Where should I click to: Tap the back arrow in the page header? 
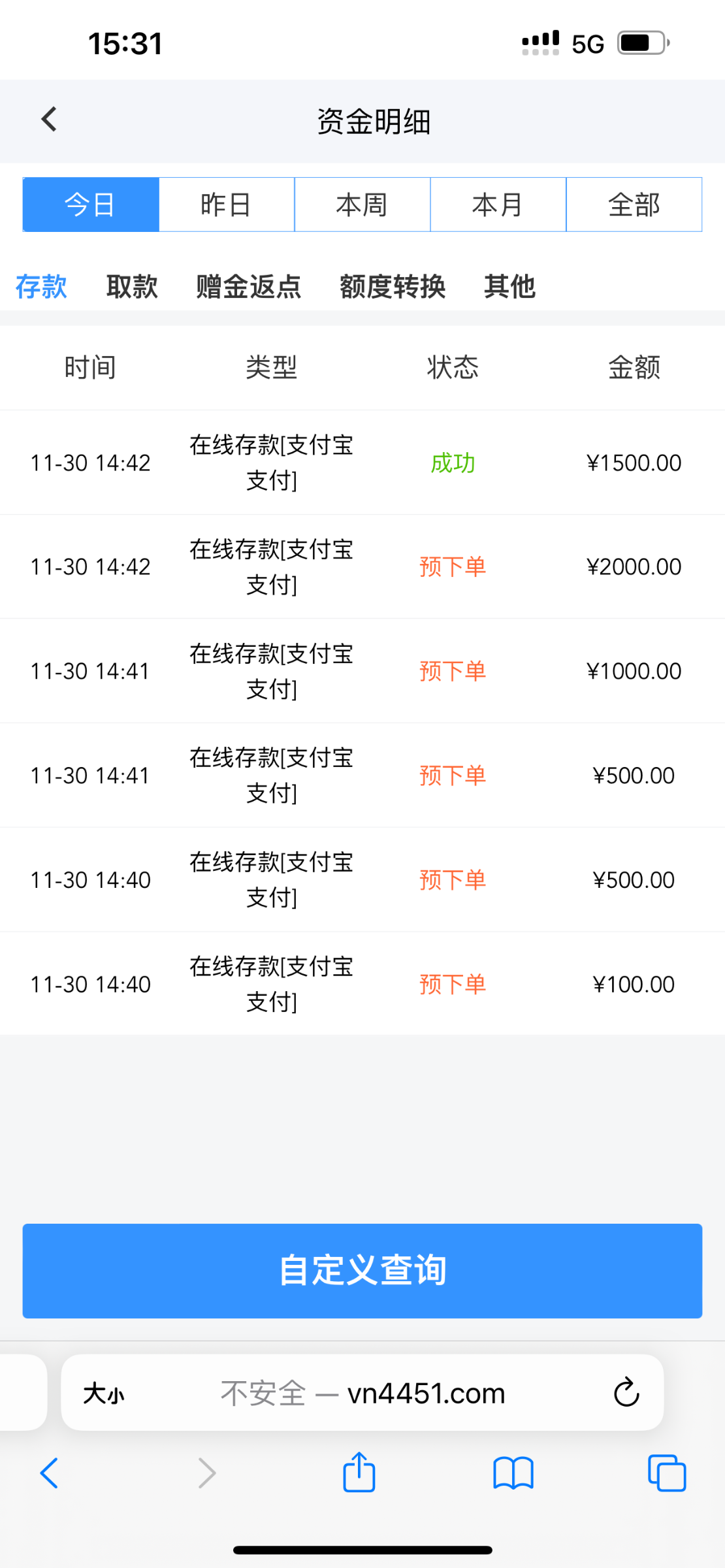click(x=49, y=120)
